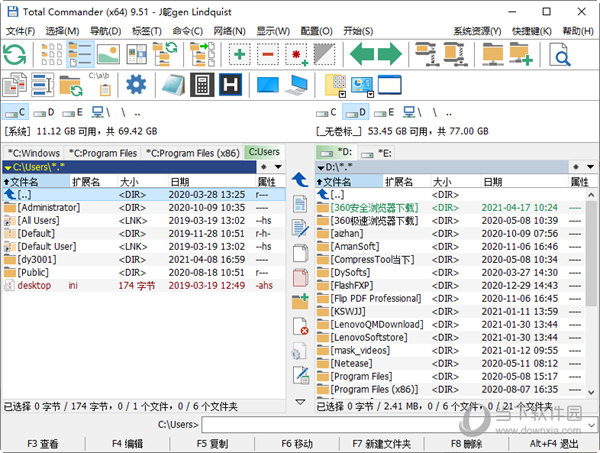Click the blue H icon
This screenshot has width=600, height=453.
pos(230,85)
